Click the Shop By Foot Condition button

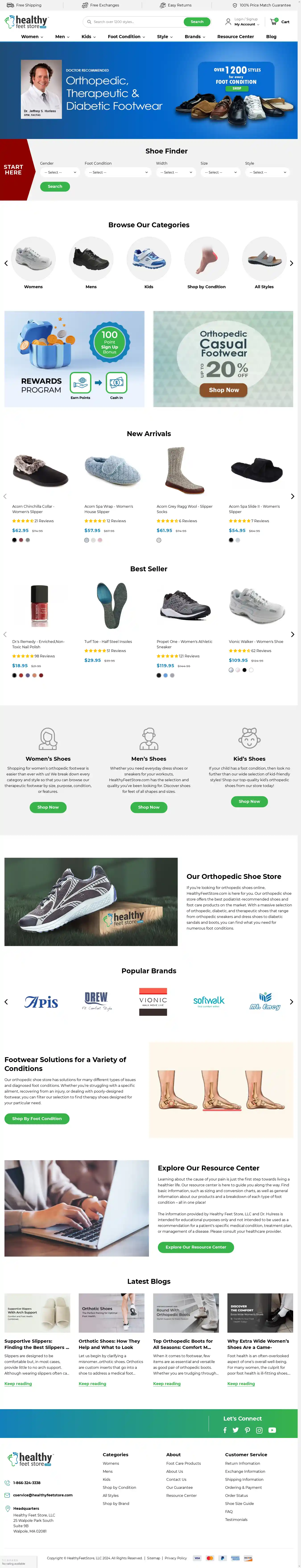point(37,1118)
